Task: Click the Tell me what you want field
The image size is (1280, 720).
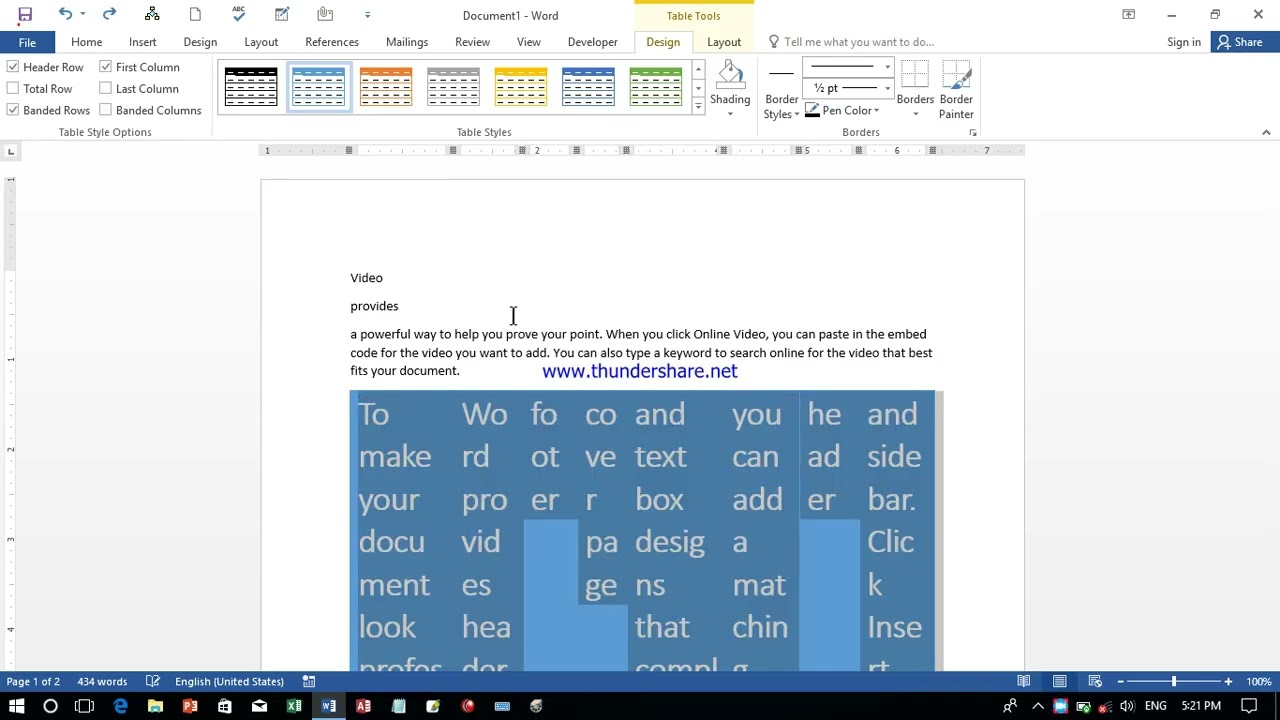Action: [859, 42]
